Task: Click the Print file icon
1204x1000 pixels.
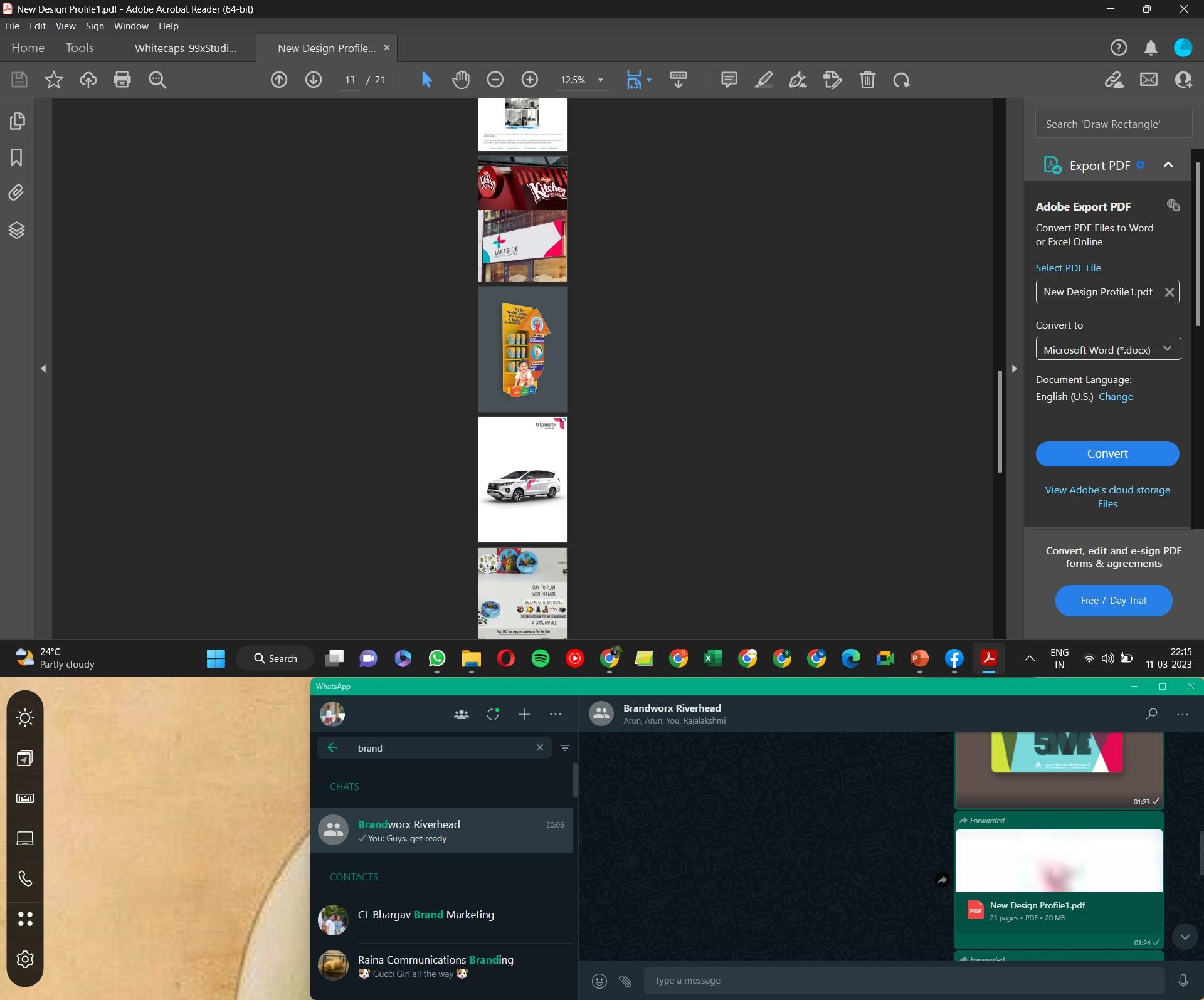Action: (122, 80)
